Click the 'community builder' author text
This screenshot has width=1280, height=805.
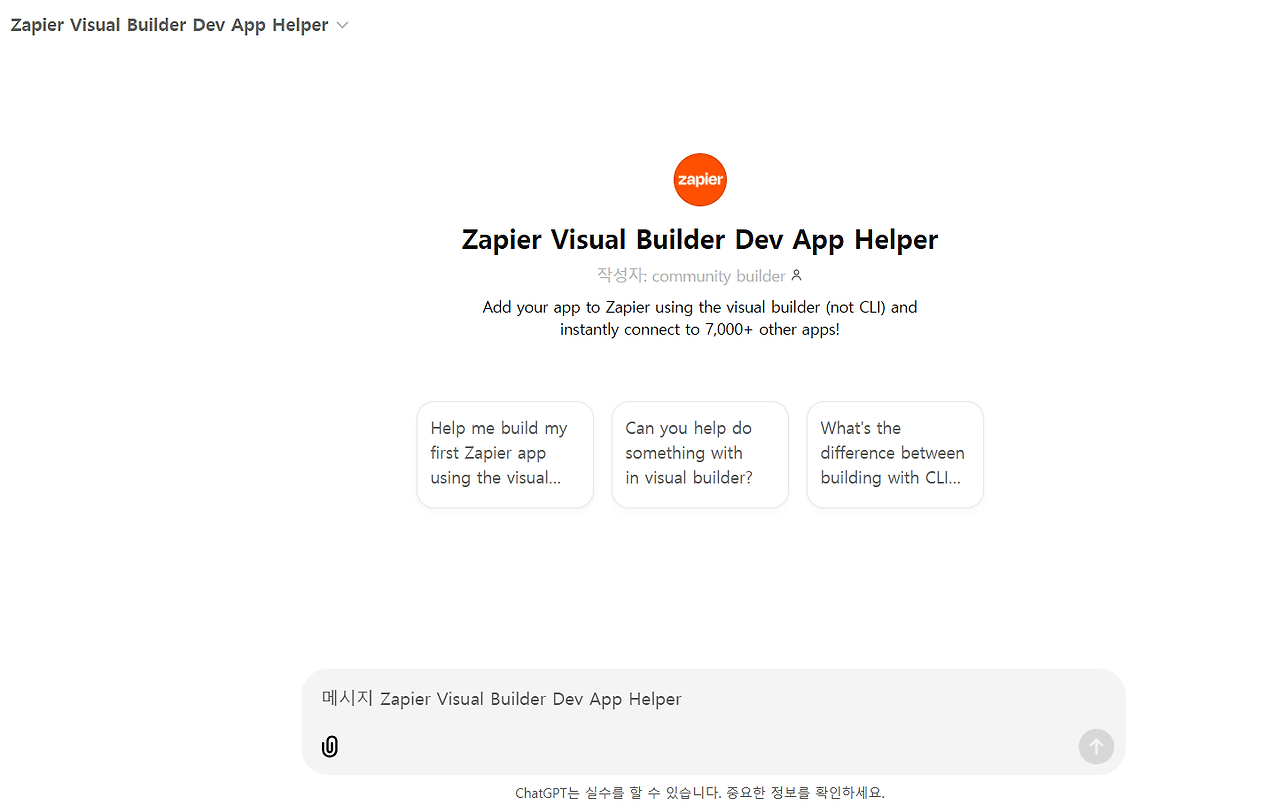(x=719, y=275)
